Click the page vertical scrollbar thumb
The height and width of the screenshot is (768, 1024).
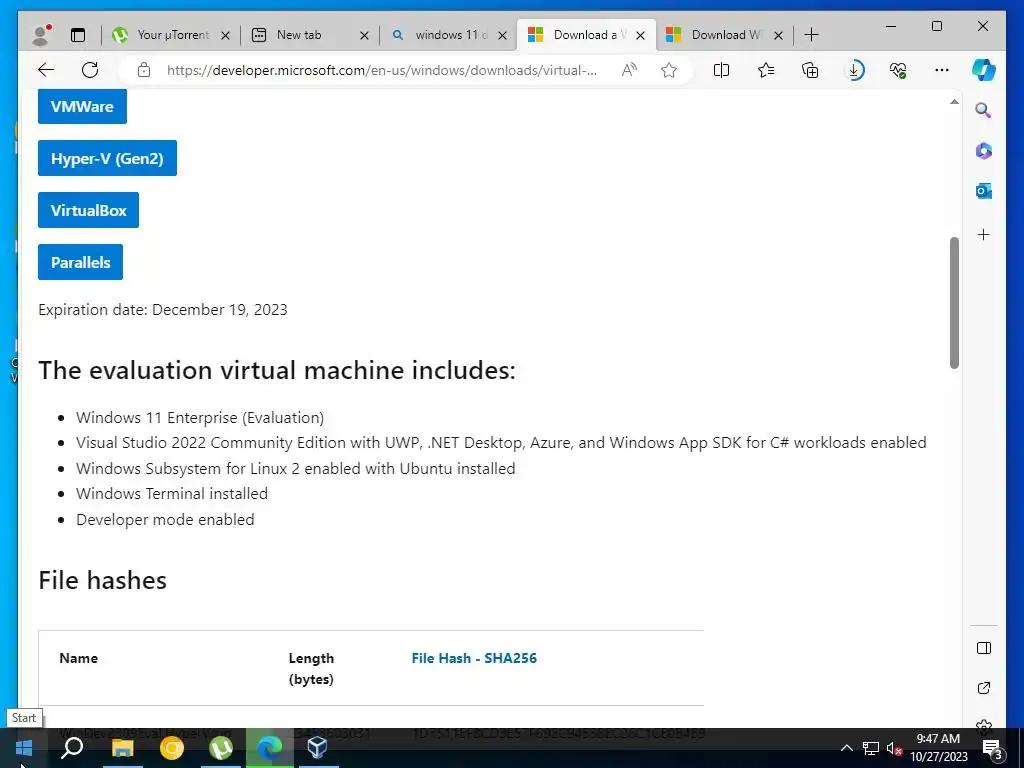[954, 303]
